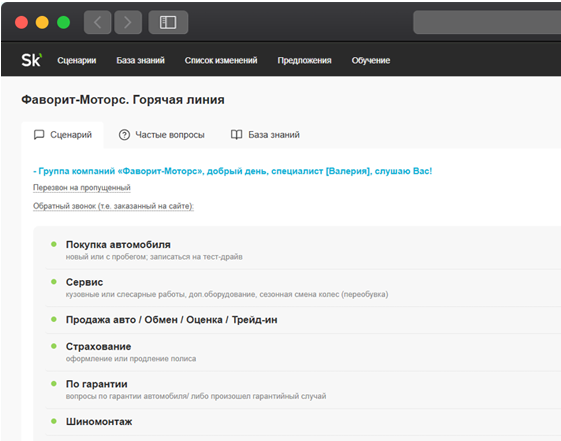Click the Sk logo icon
This screenshot has width=561, height=441.
31,60
